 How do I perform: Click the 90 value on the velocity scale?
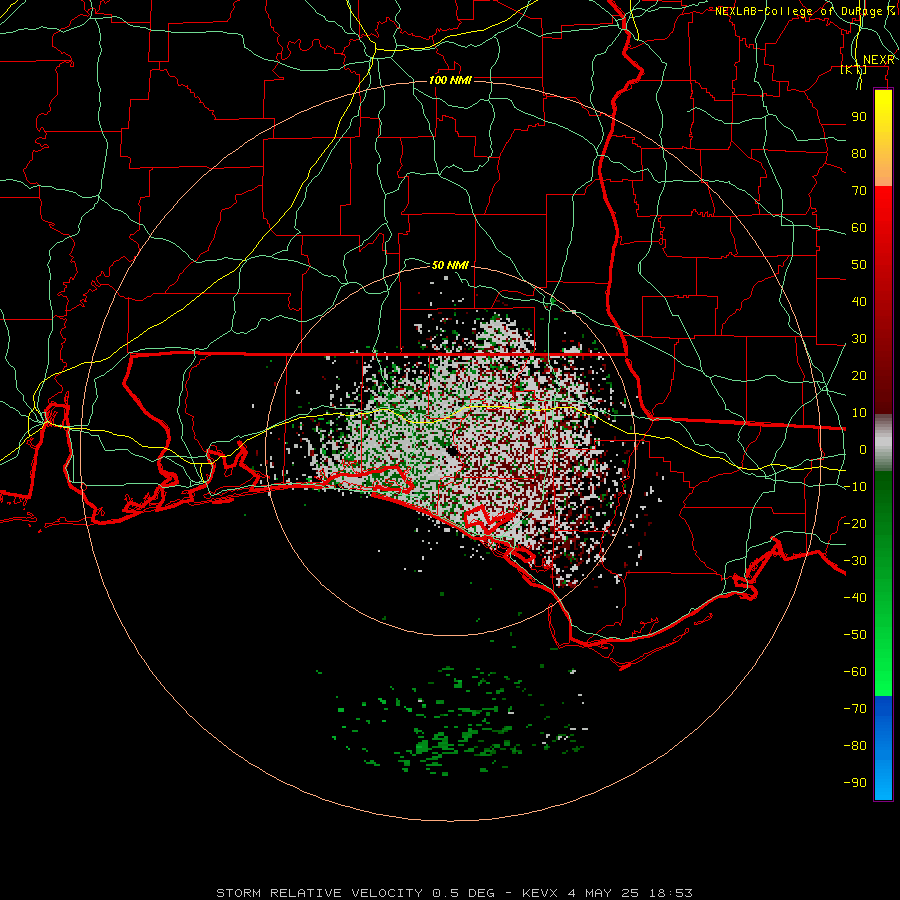(x=859, y=117)
